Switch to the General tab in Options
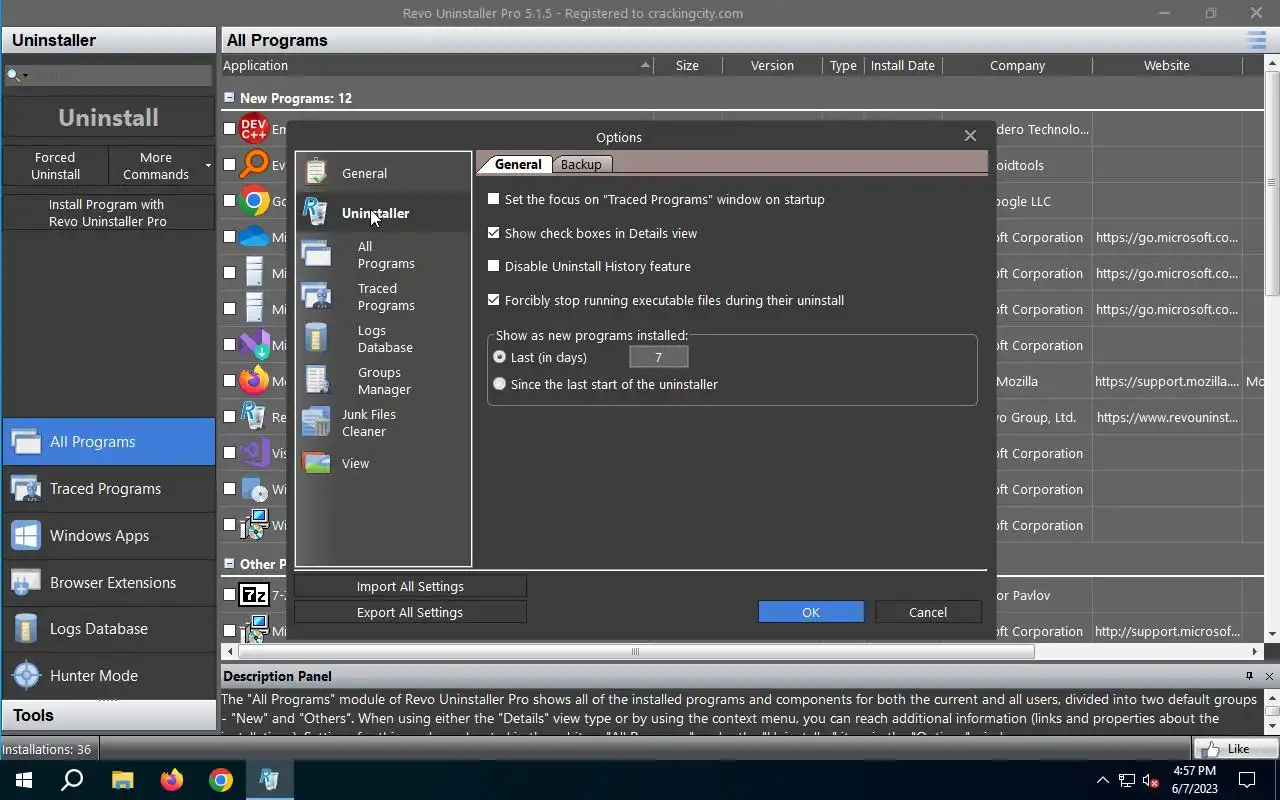The image size is (1280, 800). point(517,164)
